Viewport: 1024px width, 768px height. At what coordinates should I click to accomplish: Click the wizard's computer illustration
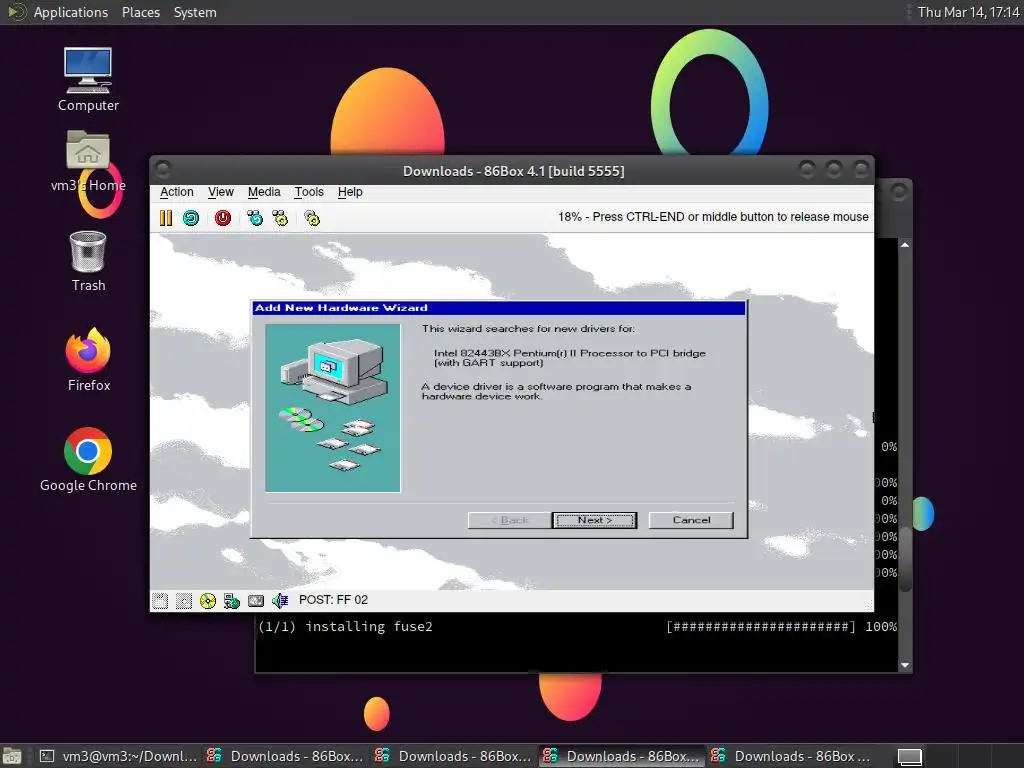(333, 408)
